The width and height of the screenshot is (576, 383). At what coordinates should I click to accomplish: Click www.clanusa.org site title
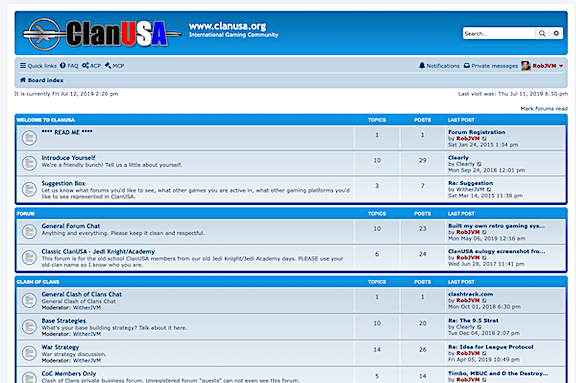(227, 26)
